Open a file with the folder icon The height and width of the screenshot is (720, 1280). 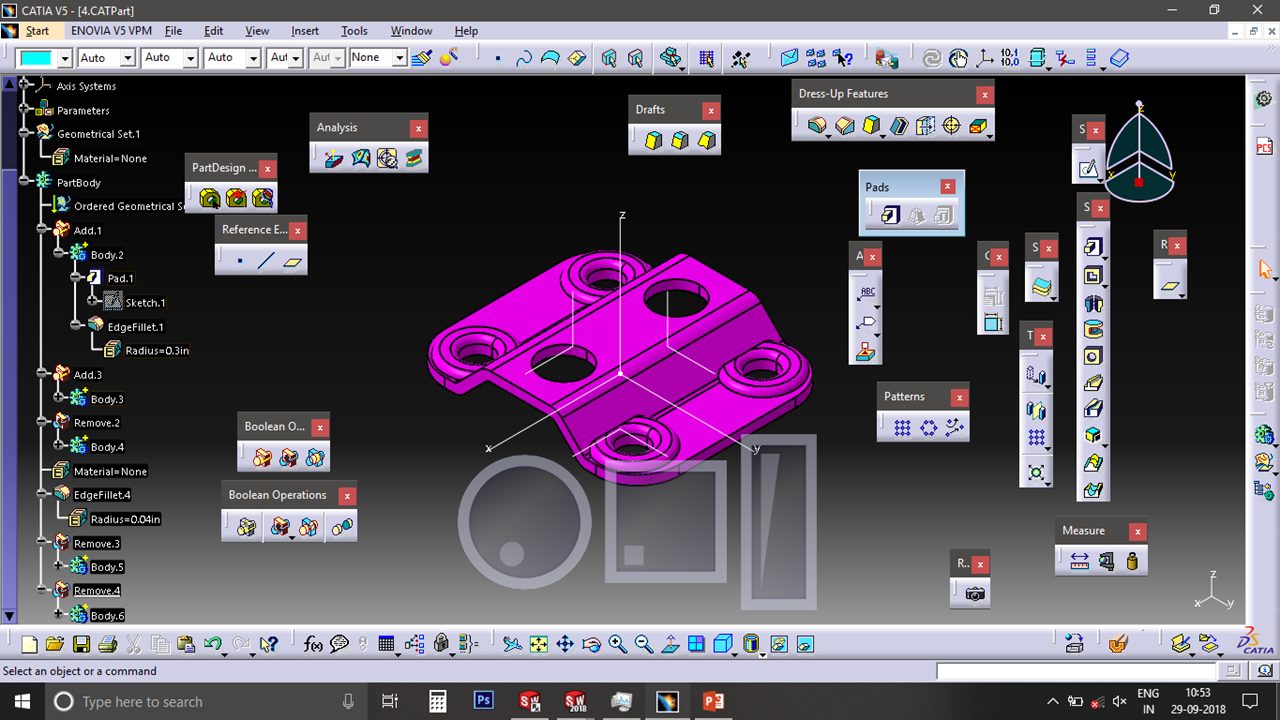pyautogui.click(x=55, y=644)
